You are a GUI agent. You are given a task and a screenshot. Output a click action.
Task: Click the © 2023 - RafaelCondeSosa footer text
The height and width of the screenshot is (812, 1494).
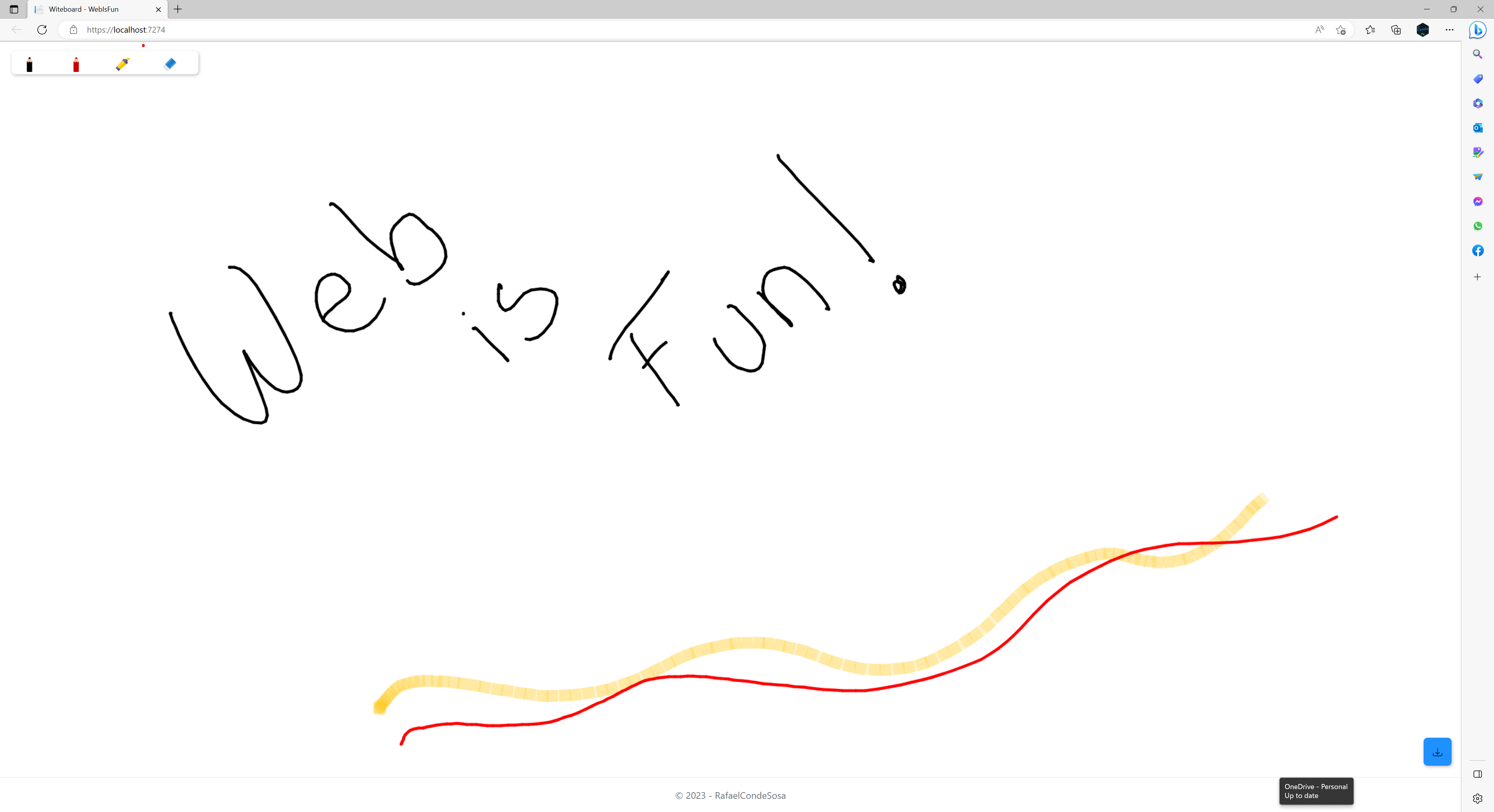tap(730, 796)
